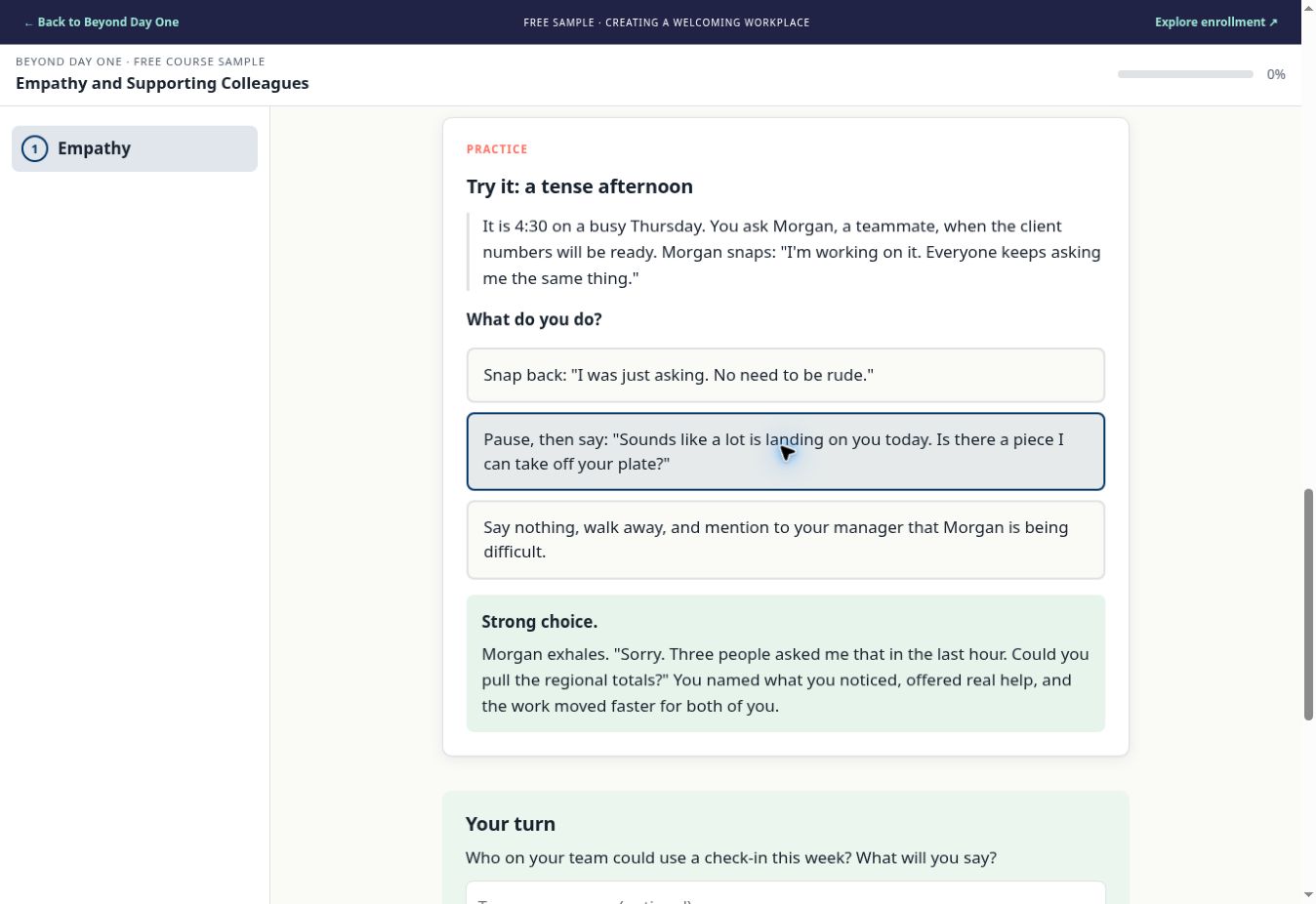This screenshot has width=1316, height=904.
Task: Click the 'Empathy and Supporting Colleagues' title
Action: (162, 83)
